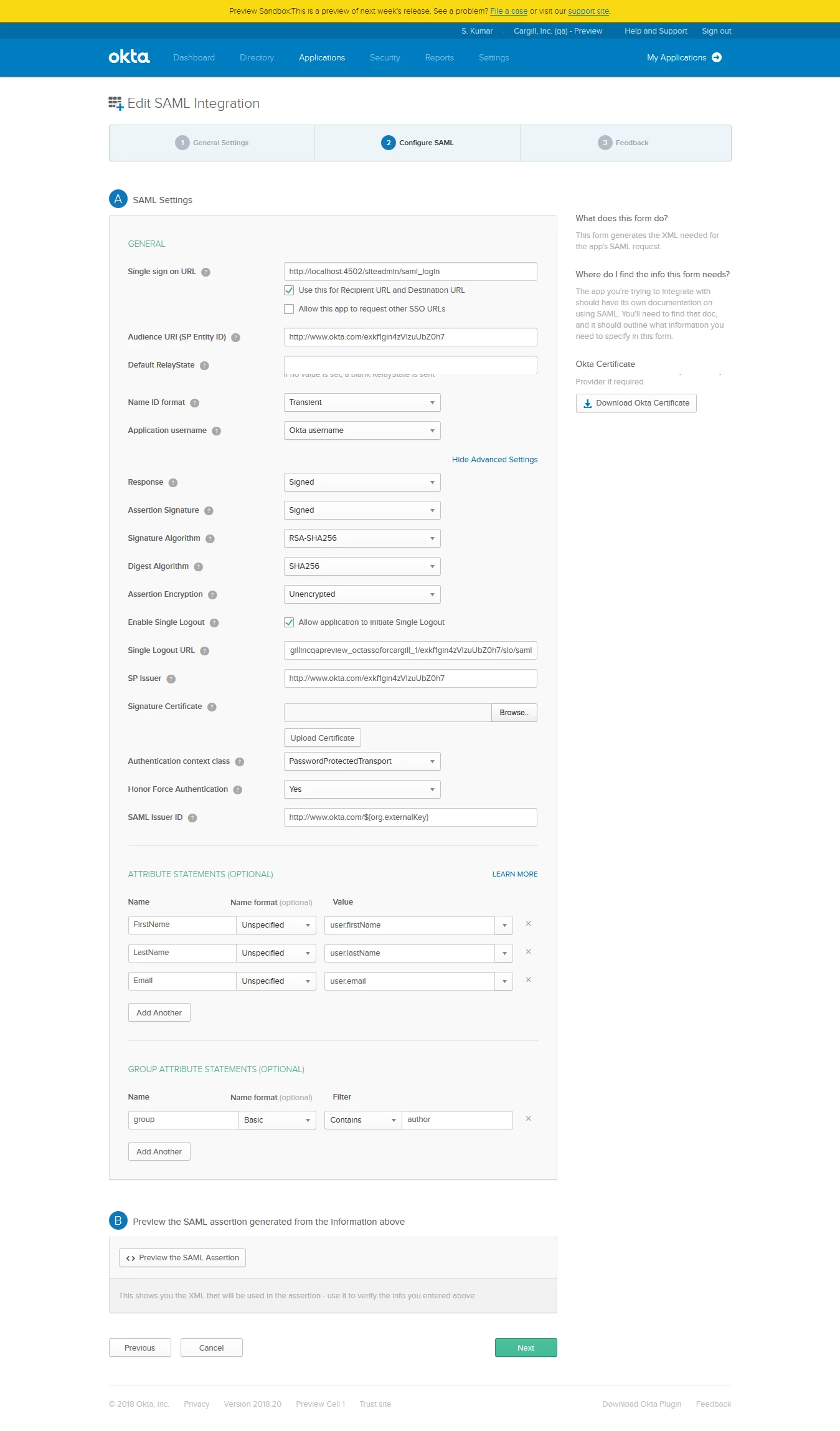Remove the FirstName attribute row
This screenshot has height=1431, width=840.
(x=528, y=924)
